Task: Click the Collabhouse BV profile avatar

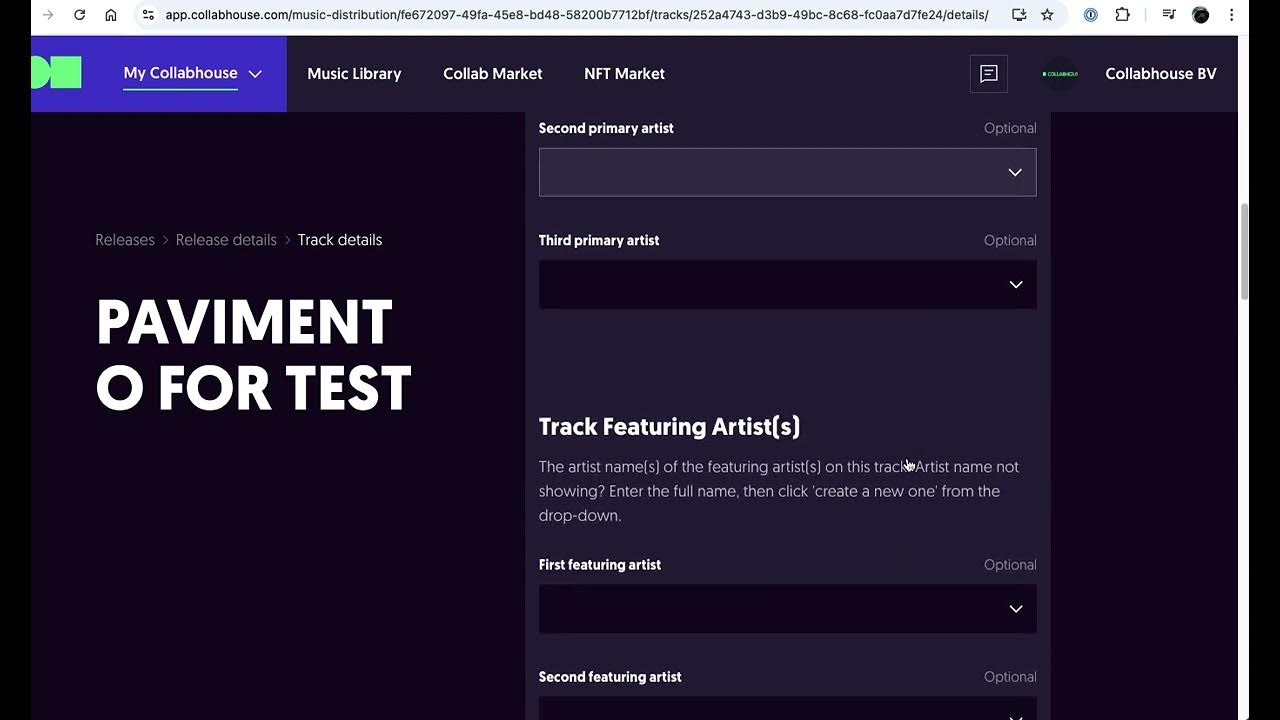Action: pyautogui.click(x=1060, y=74)
